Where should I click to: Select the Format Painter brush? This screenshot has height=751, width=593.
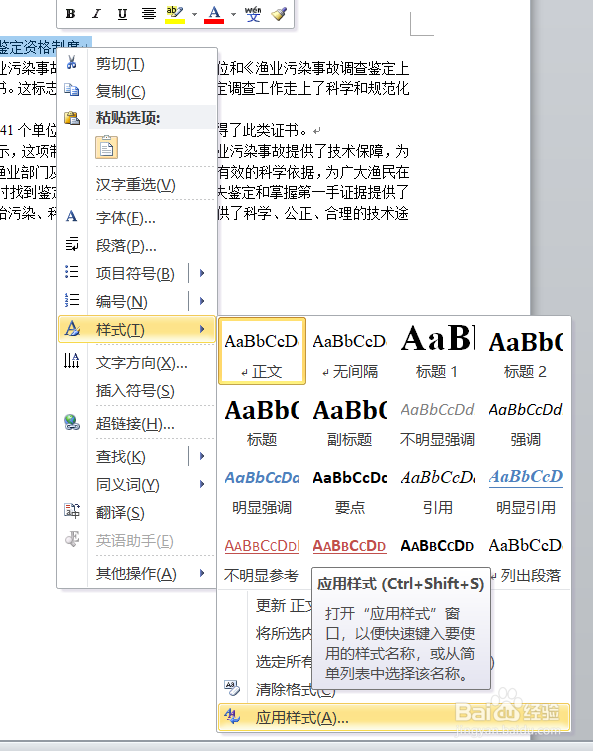point(279,14)
